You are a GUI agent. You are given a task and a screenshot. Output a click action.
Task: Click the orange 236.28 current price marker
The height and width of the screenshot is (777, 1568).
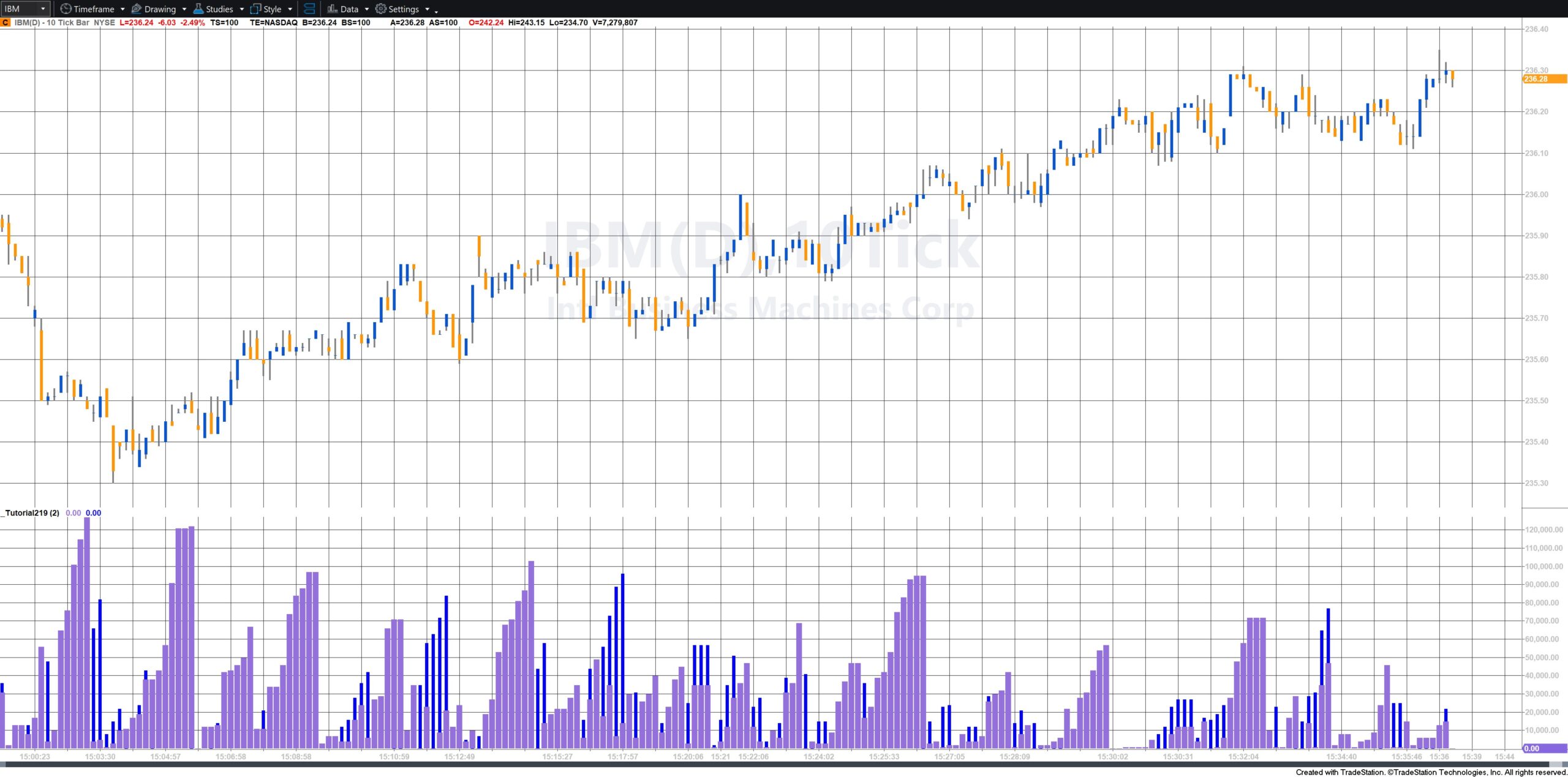click(1545, 79)
